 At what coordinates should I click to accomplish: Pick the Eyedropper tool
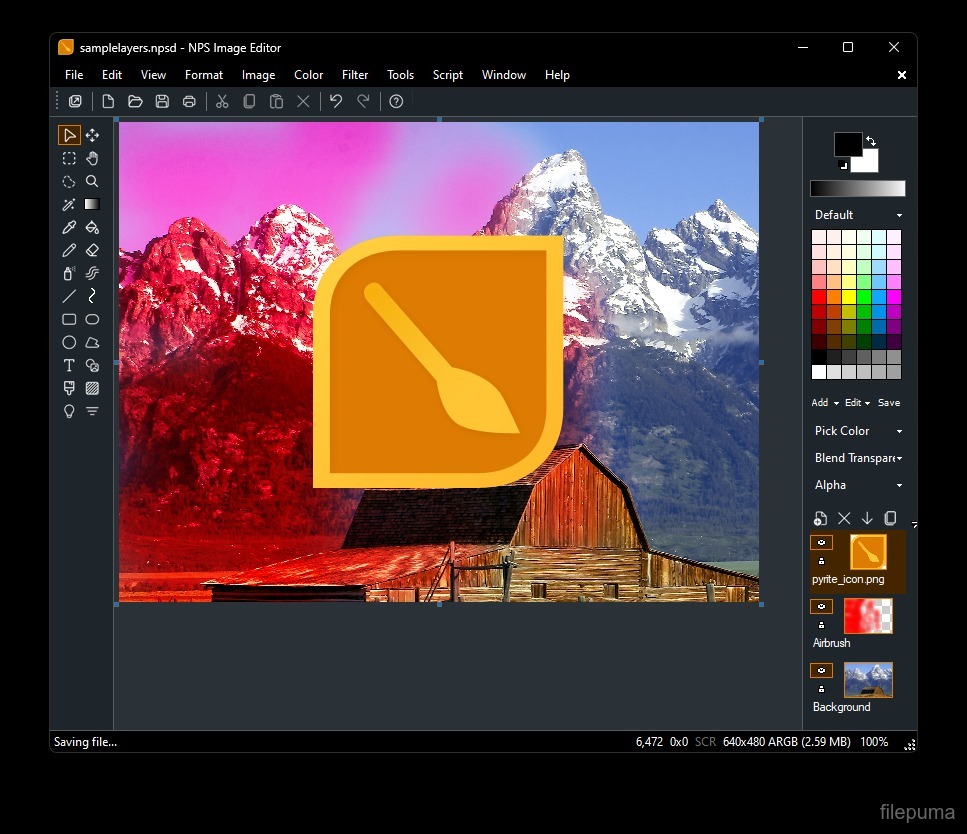pos(69,228)
